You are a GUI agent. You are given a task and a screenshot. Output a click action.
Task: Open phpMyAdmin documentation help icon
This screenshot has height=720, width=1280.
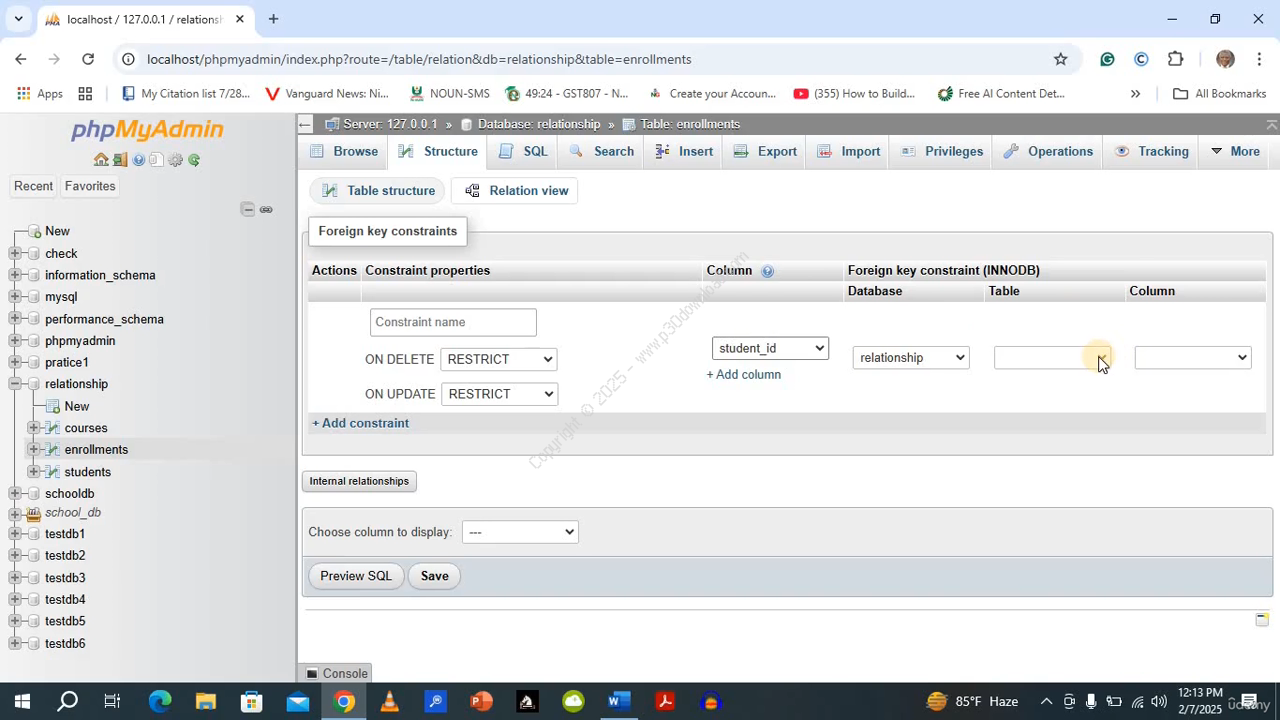point(139,160)
